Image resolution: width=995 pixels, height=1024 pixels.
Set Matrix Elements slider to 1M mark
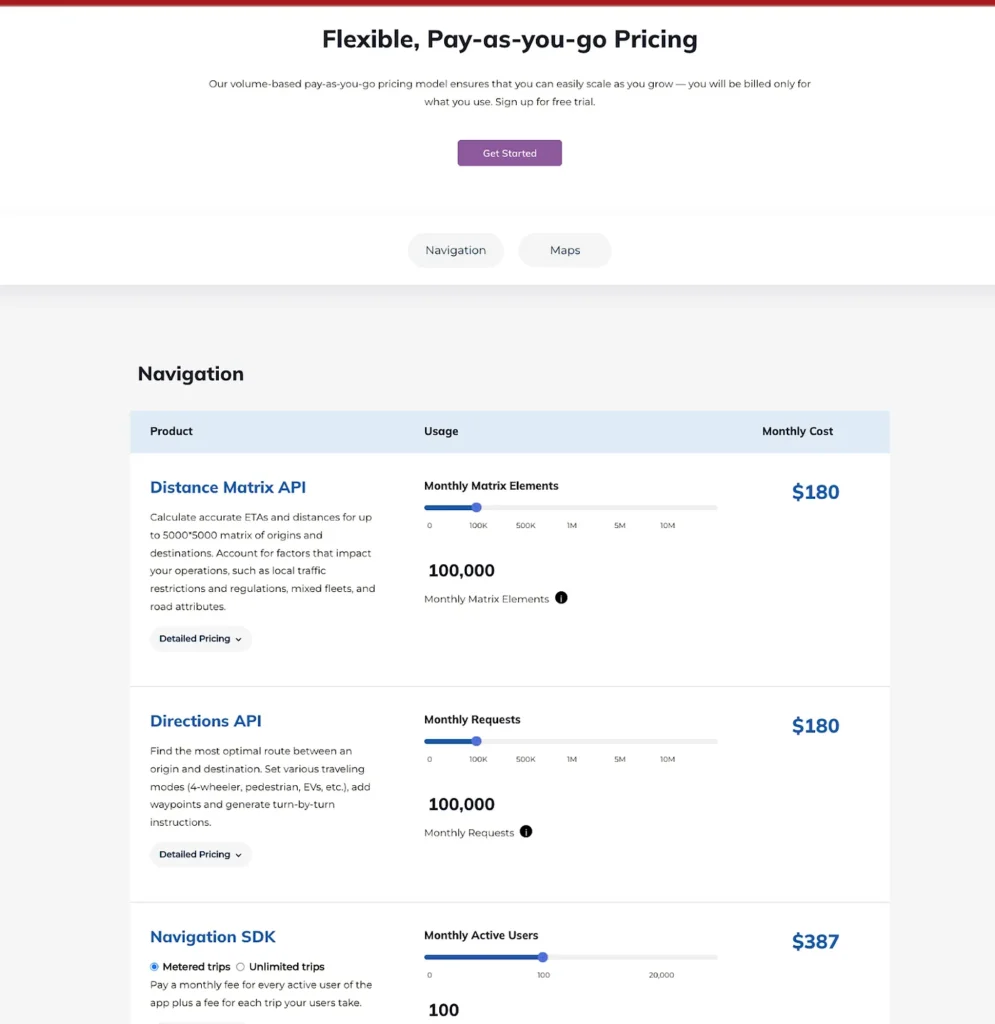point(572,507)
